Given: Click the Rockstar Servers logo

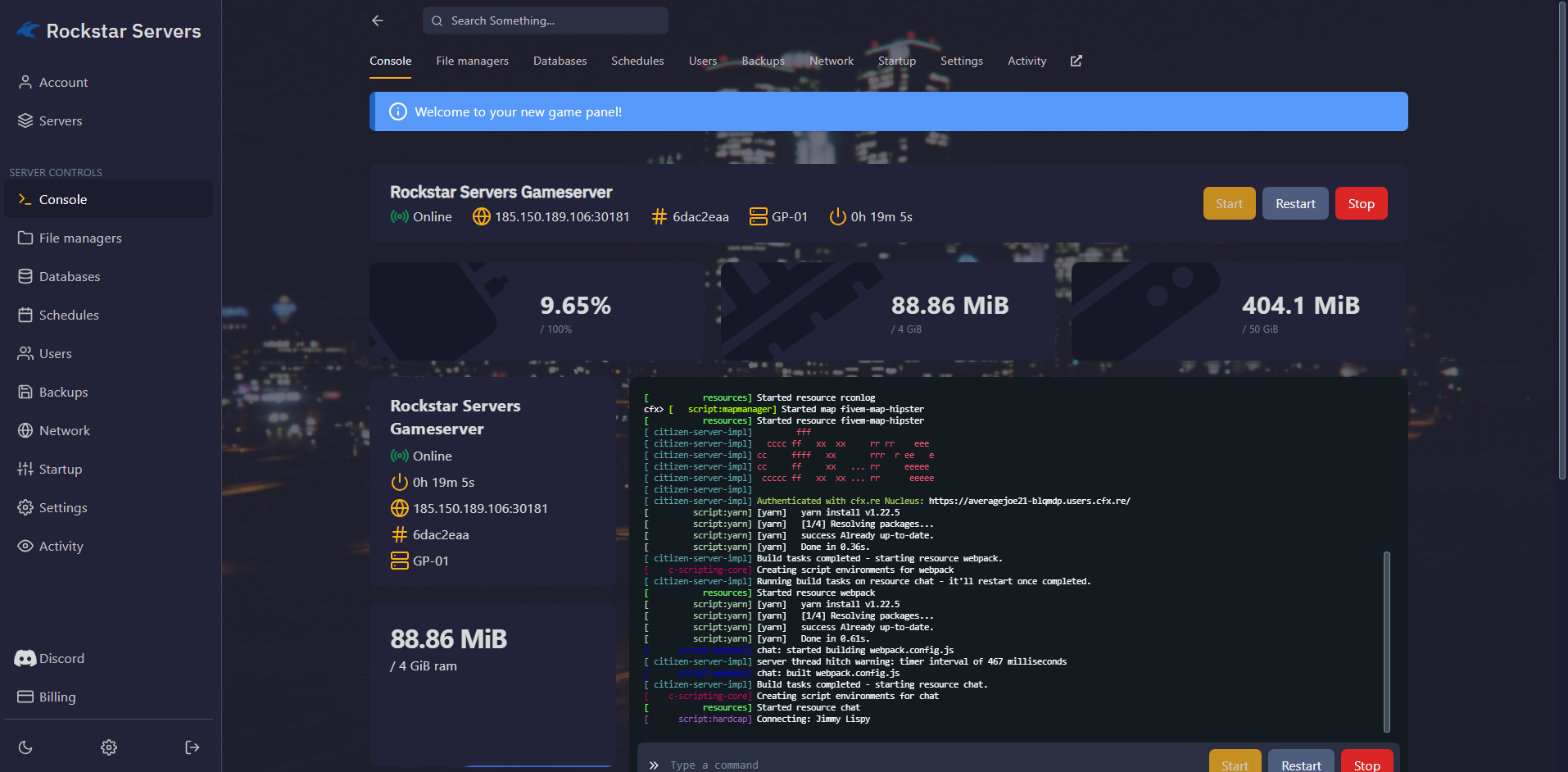Looking at the screenshot, I should 108,31.
